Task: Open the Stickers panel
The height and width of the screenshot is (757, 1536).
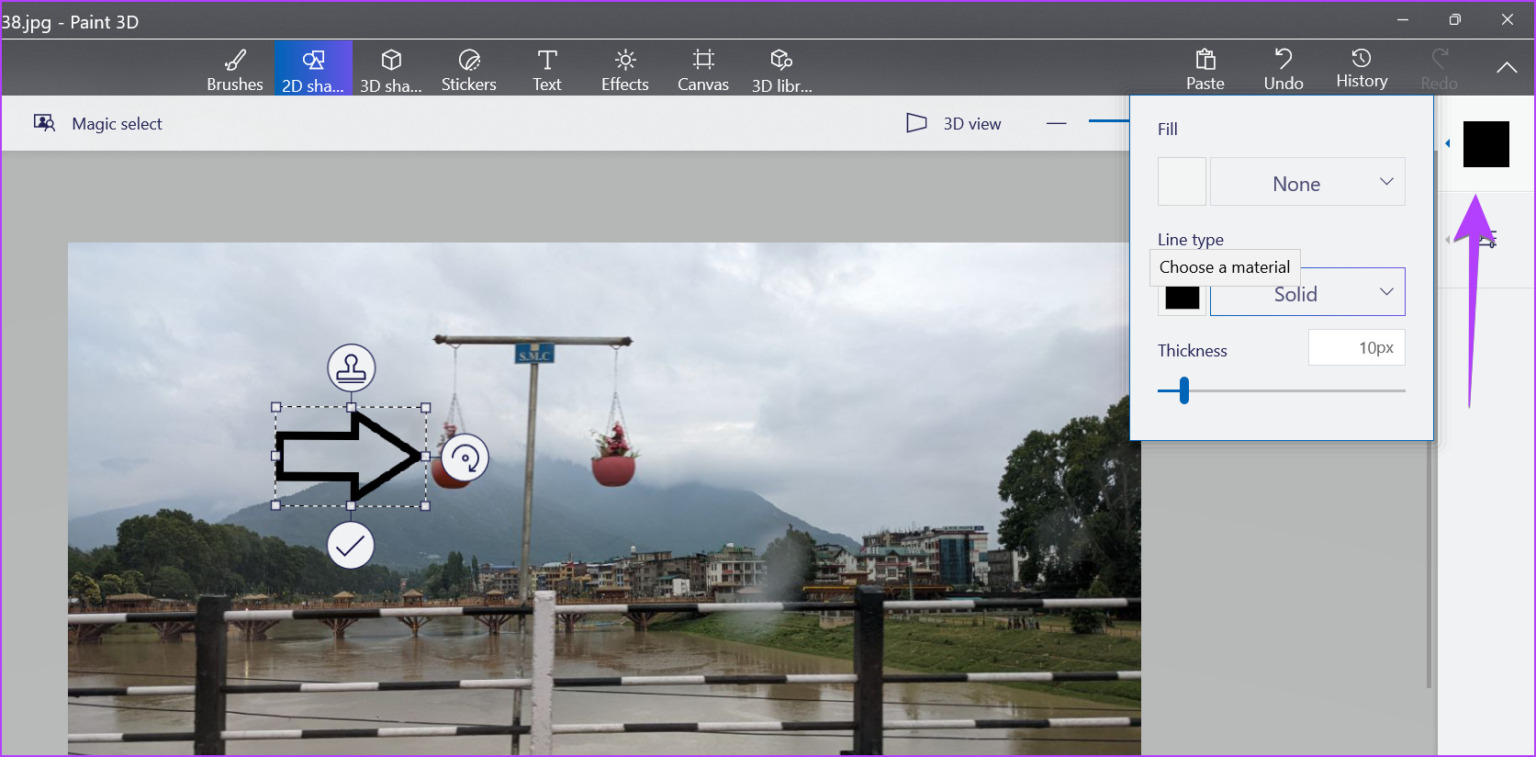Action: [468, 68]
